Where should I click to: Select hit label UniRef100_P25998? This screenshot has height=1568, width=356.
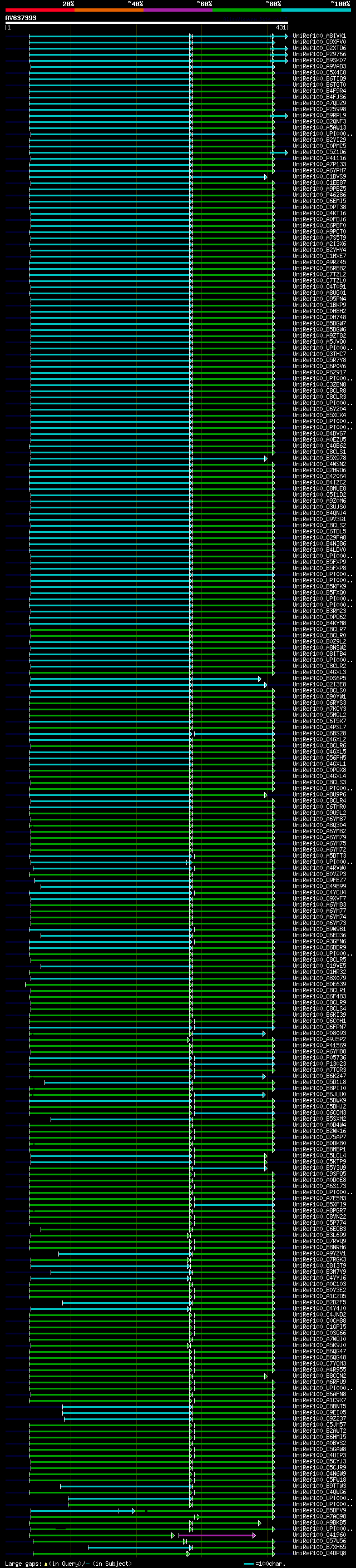[x=319, y=109]
